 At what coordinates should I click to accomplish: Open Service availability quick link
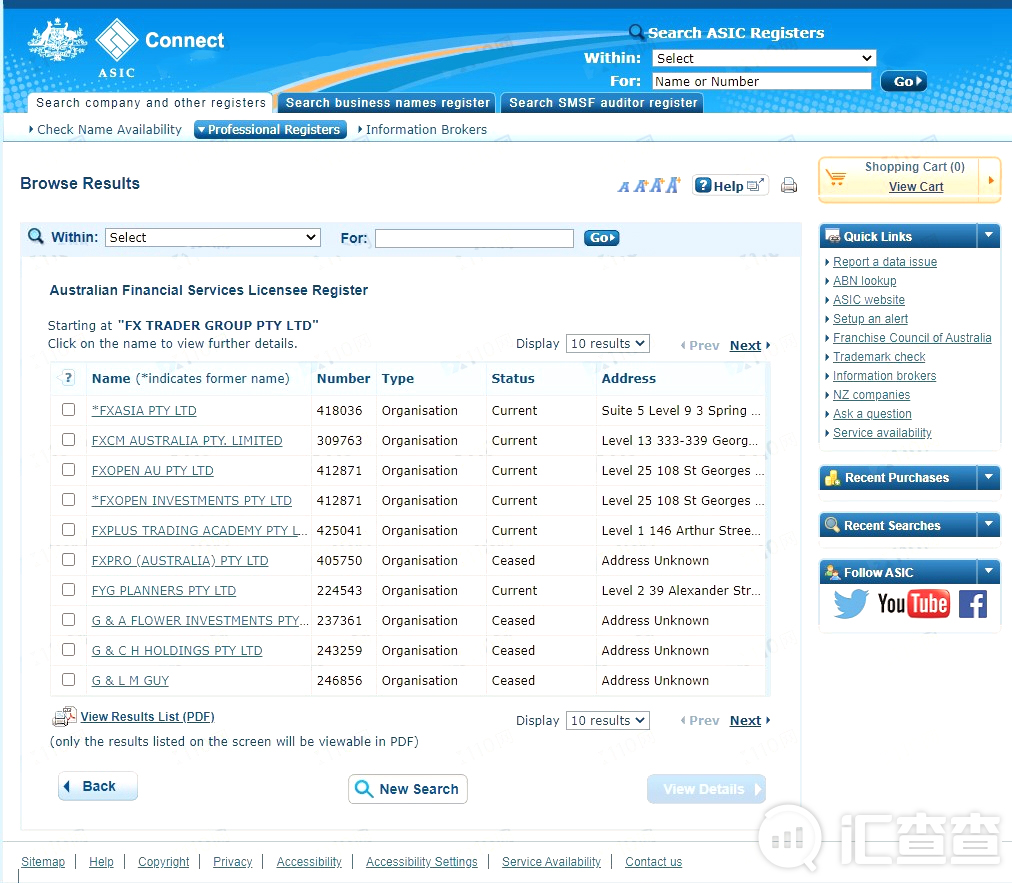pos(882,432)
